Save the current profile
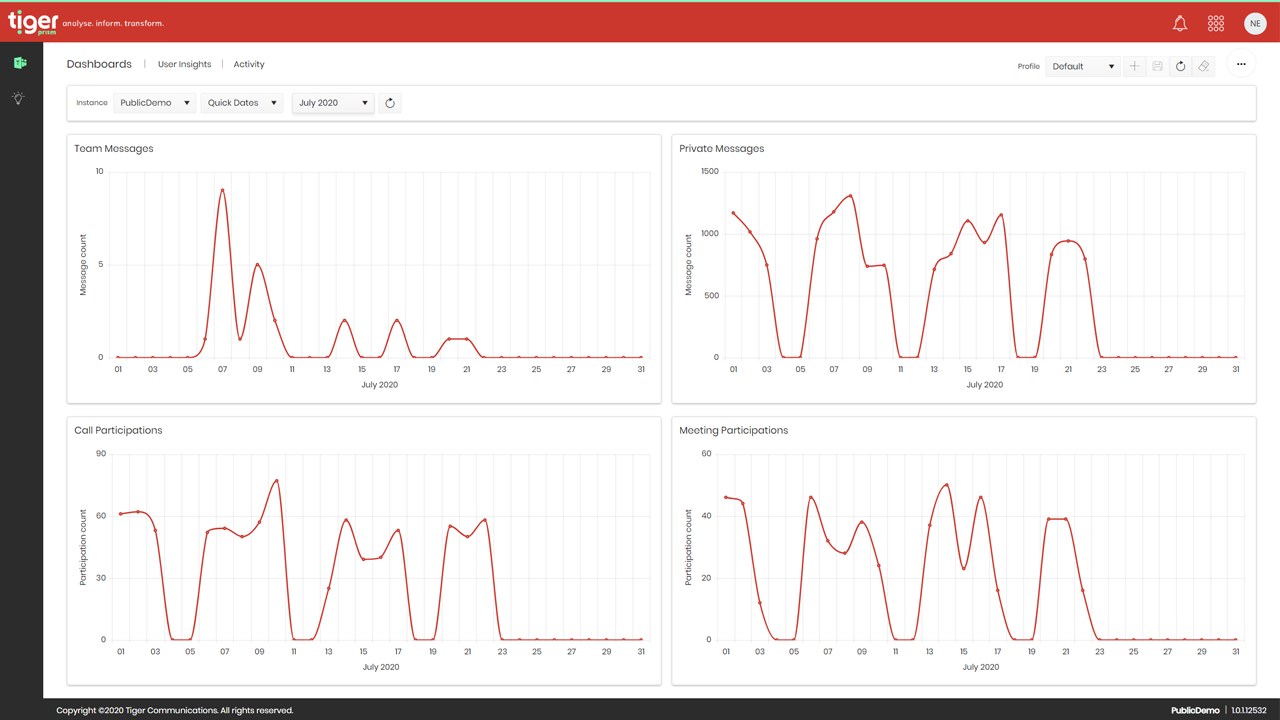1280x720 pixels. [x=1157, y=66]
